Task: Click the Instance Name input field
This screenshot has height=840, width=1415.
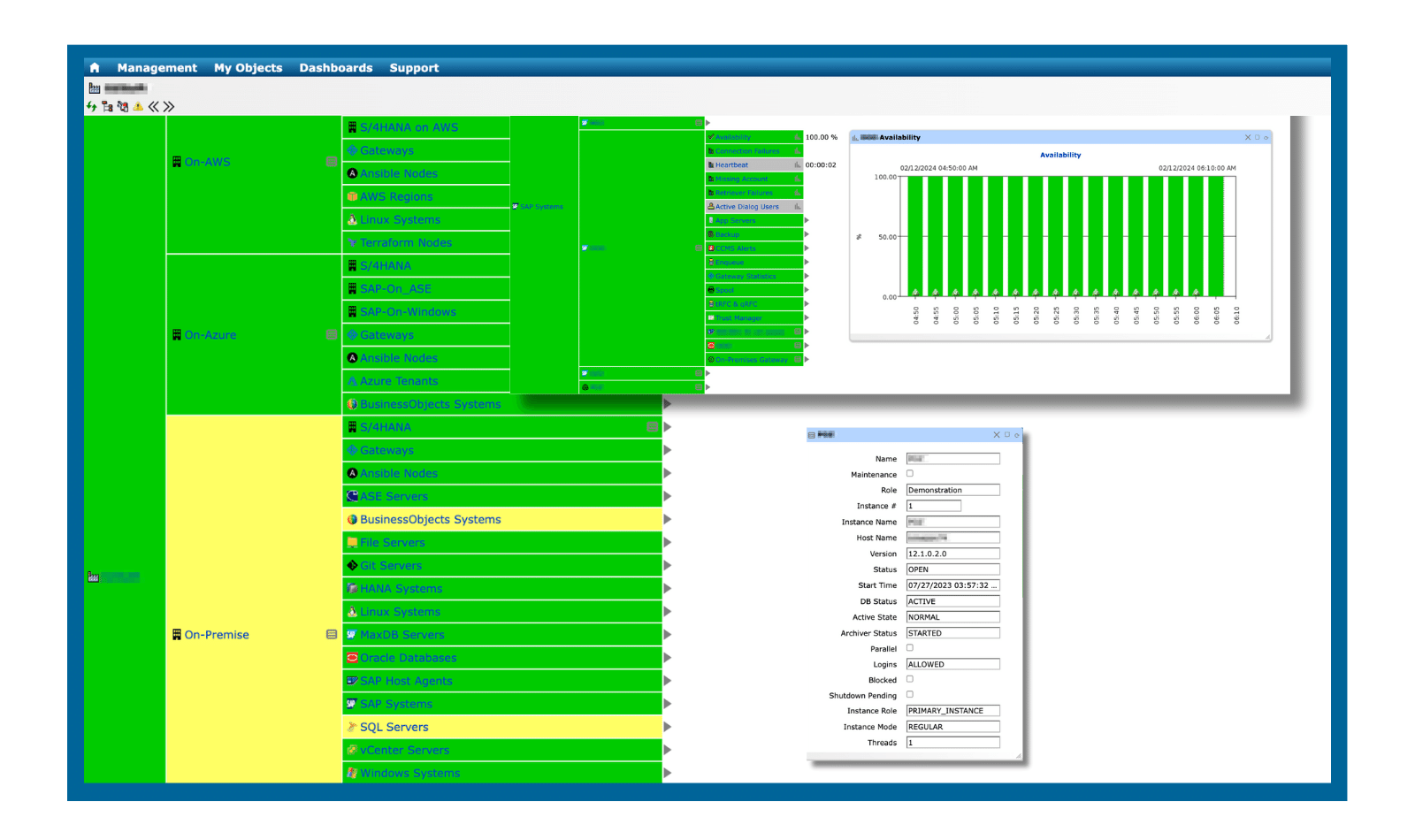Action: [952, 522]
